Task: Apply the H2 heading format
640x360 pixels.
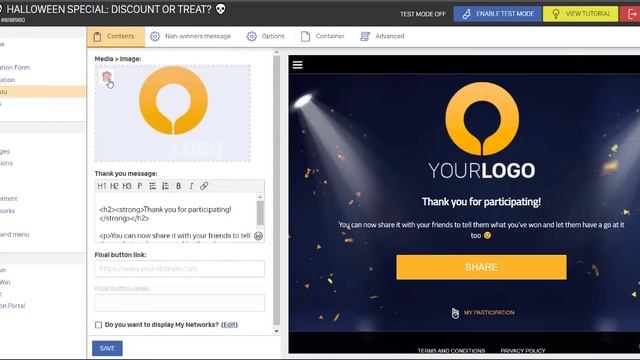Action: [114, 186]
